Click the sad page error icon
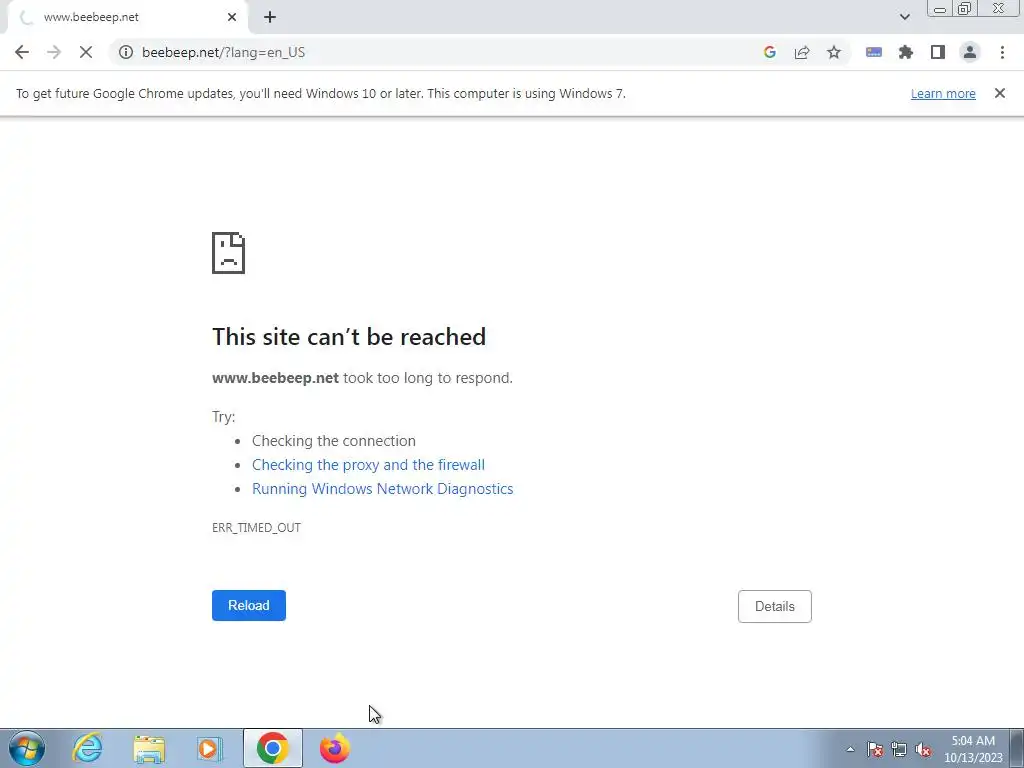1024x768 pixels. 229,253
